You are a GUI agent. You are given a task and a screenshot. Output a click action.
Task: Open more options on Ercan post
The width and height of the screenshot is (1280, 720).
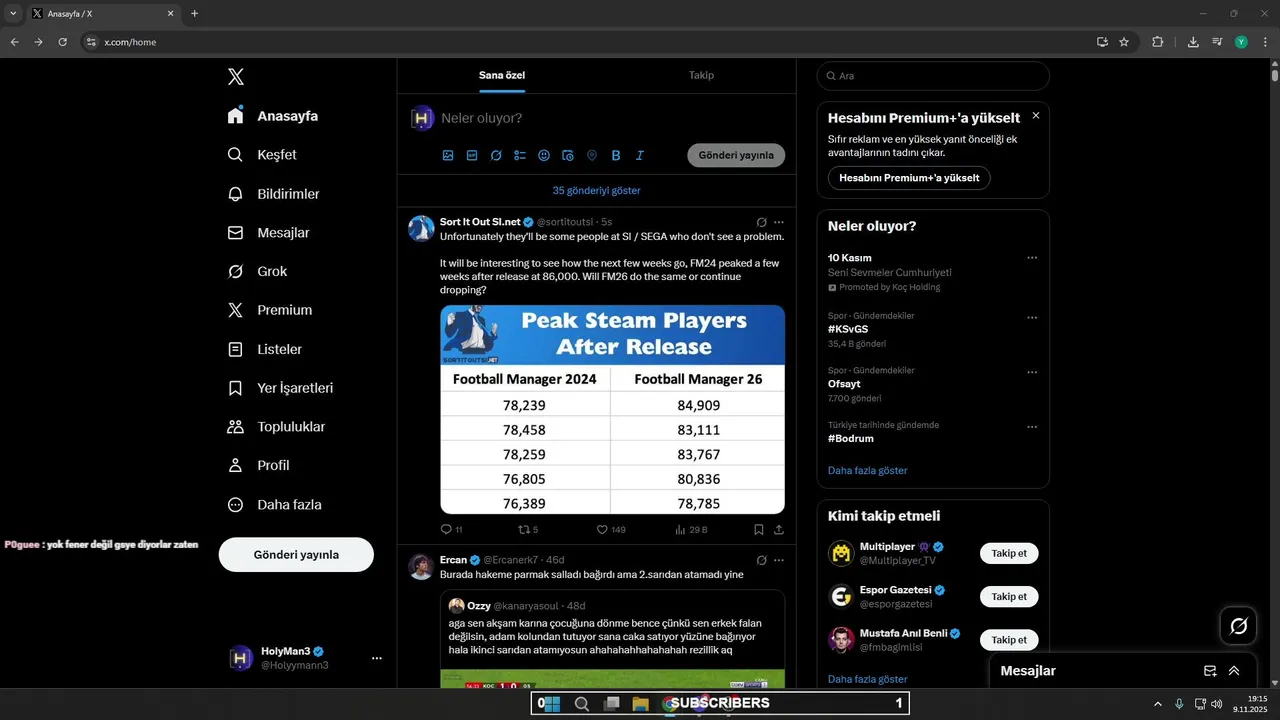point(779,560)
